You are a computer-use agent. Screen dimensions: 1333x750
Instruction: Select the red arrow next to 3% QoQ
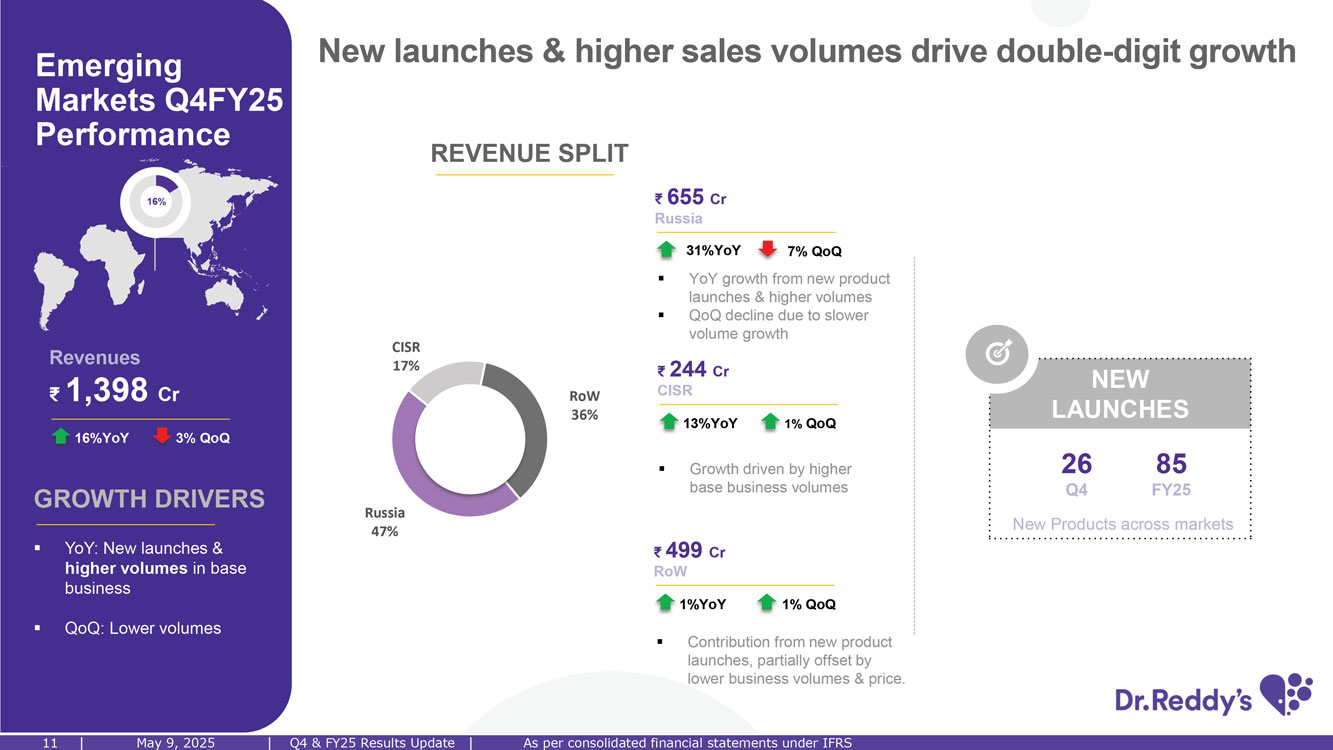[x=161, y=437]
